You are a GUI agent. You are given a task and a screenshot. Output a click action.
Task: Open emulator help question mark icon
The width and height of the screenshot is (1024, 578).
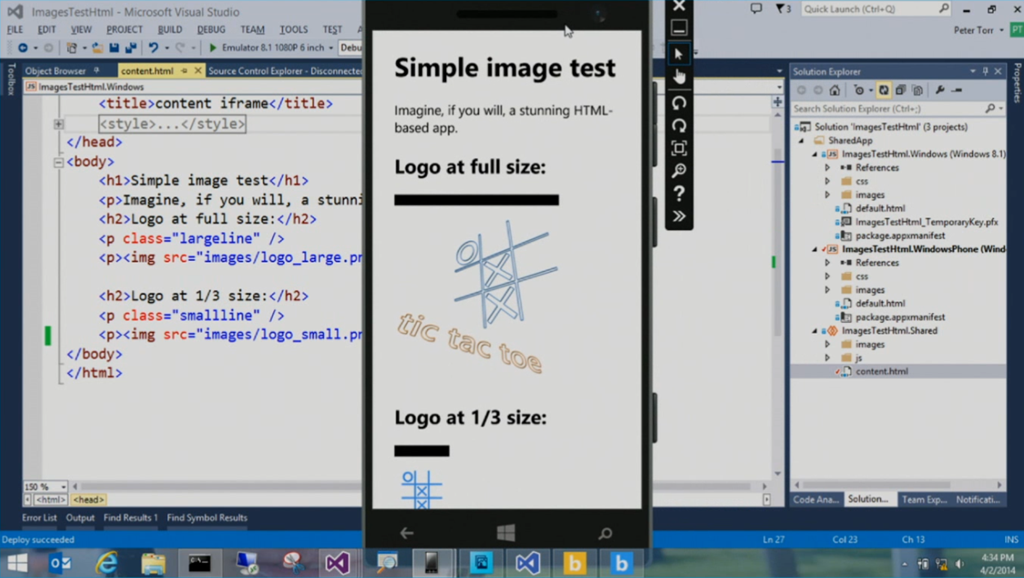click(679, 193)
